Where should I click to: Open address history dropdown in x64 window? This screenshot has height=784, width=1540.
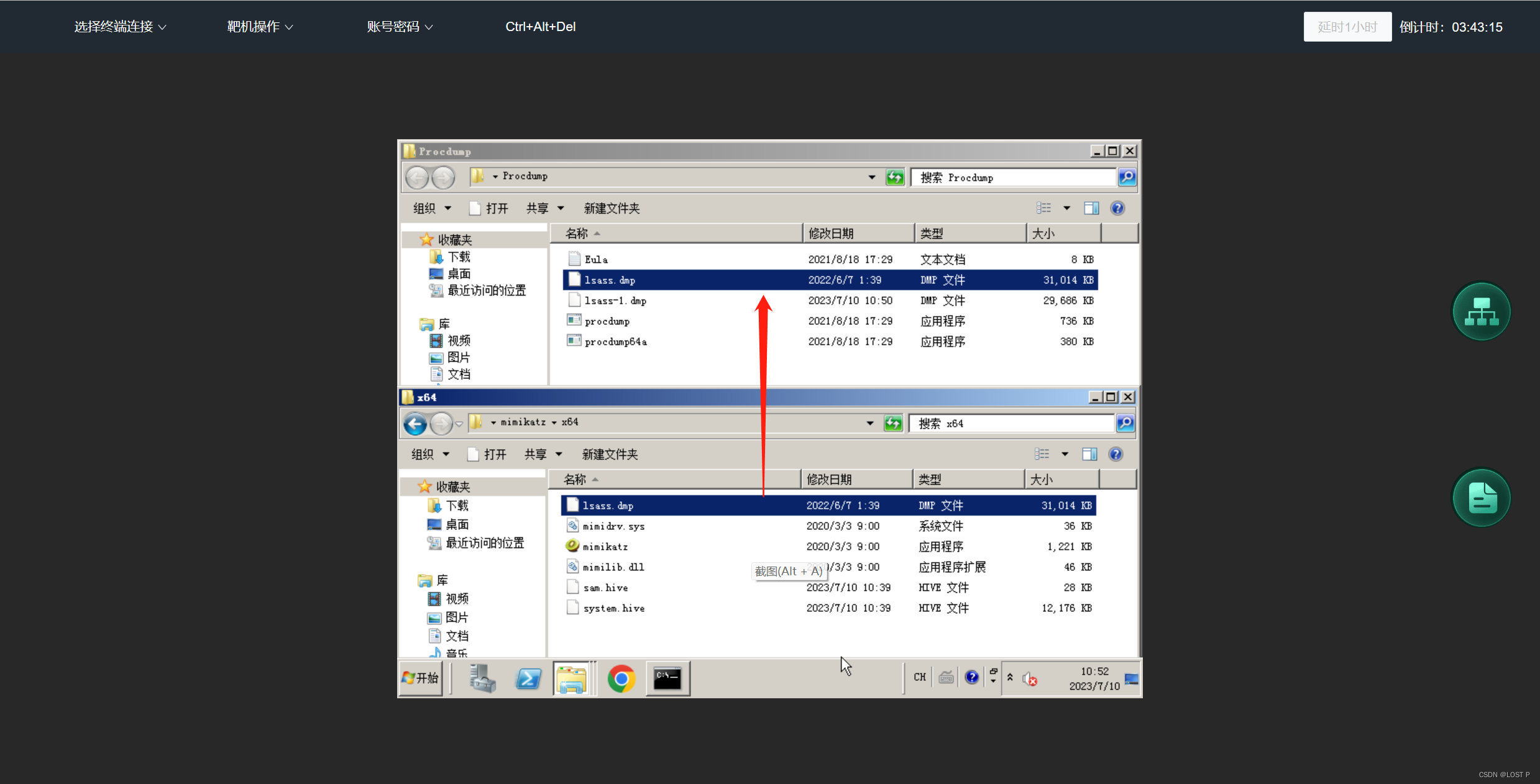coord(870,423)
